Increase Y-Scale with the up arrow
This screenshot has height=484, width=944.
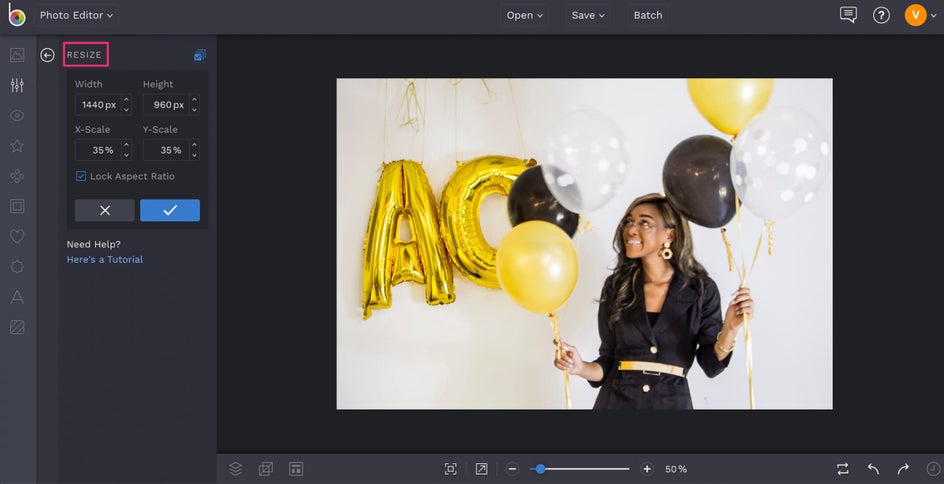click(194, 144)
